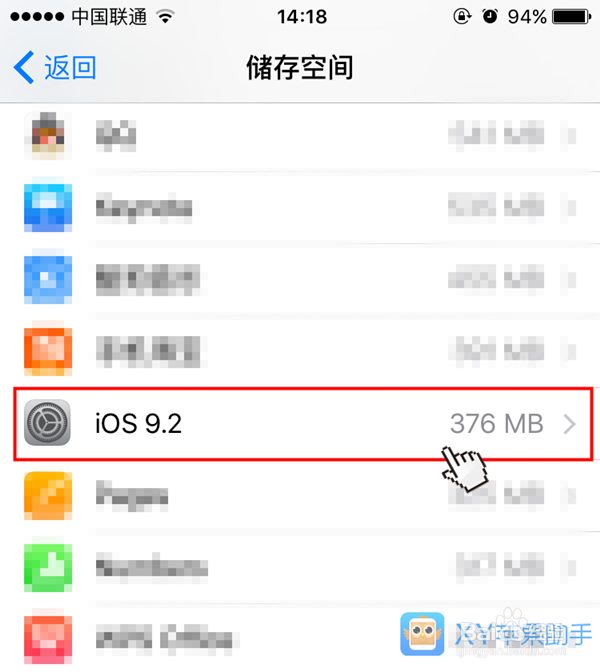
Task: Tap the pixelated avatar icon in first row
Action: pyautogui.click(x=48, y=136)
